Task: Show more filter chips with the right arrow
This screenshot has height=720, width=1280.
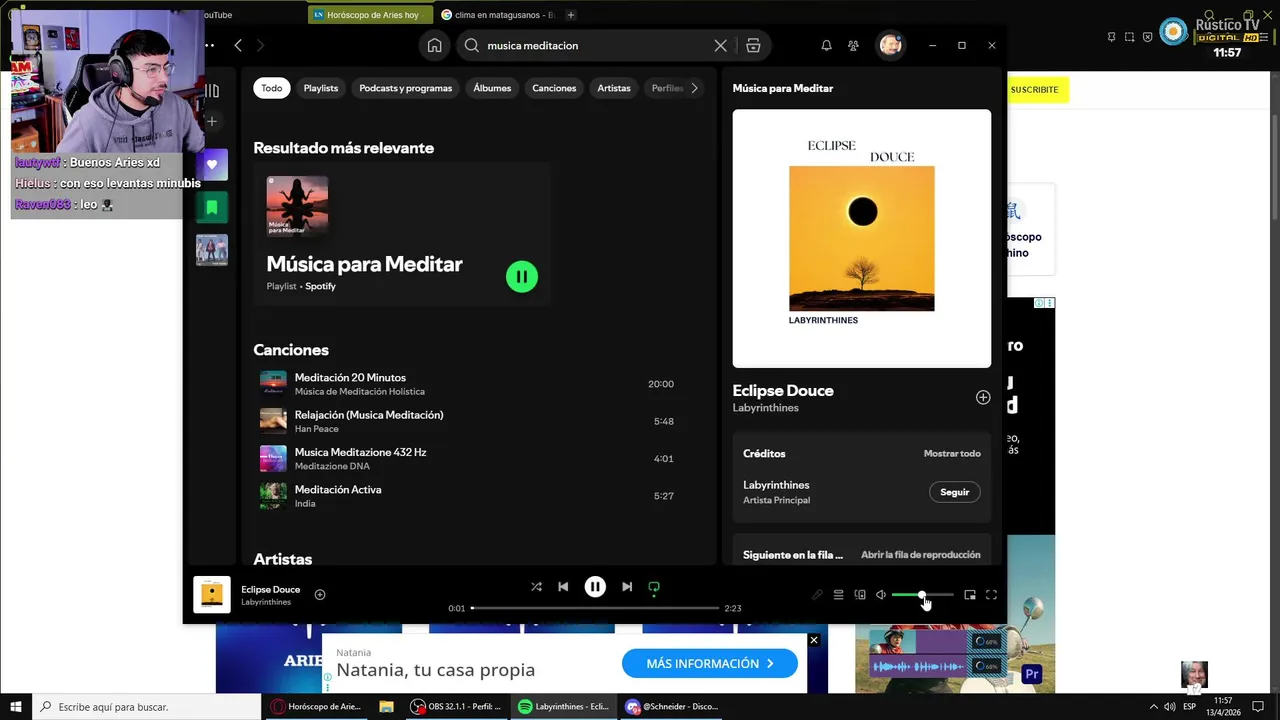Action: (695, 88)
